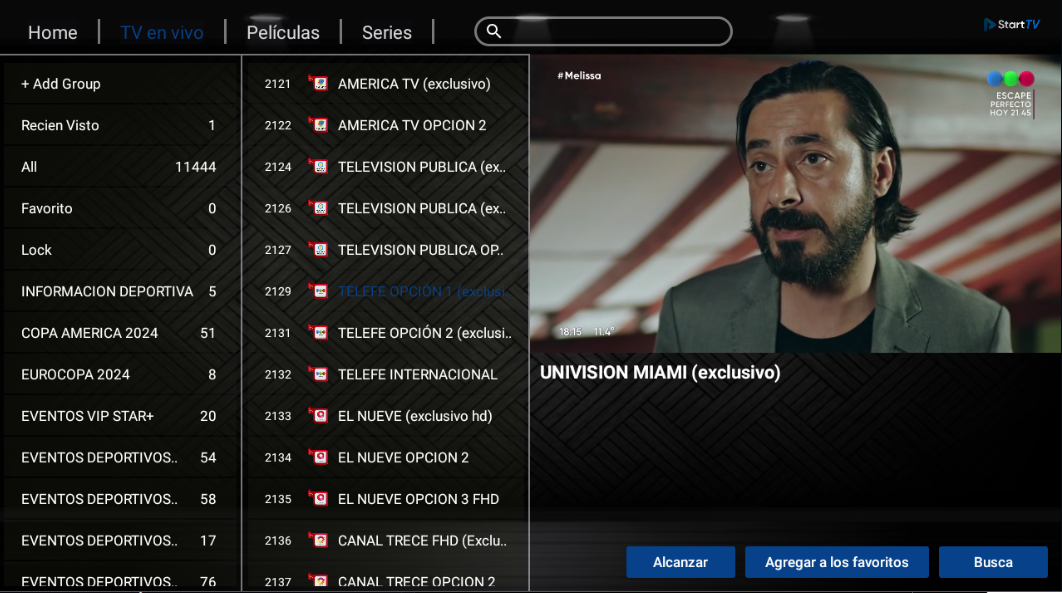Click the Busca button
The width and height of the screenshot is (1062, 593).
tap(993, 562)
